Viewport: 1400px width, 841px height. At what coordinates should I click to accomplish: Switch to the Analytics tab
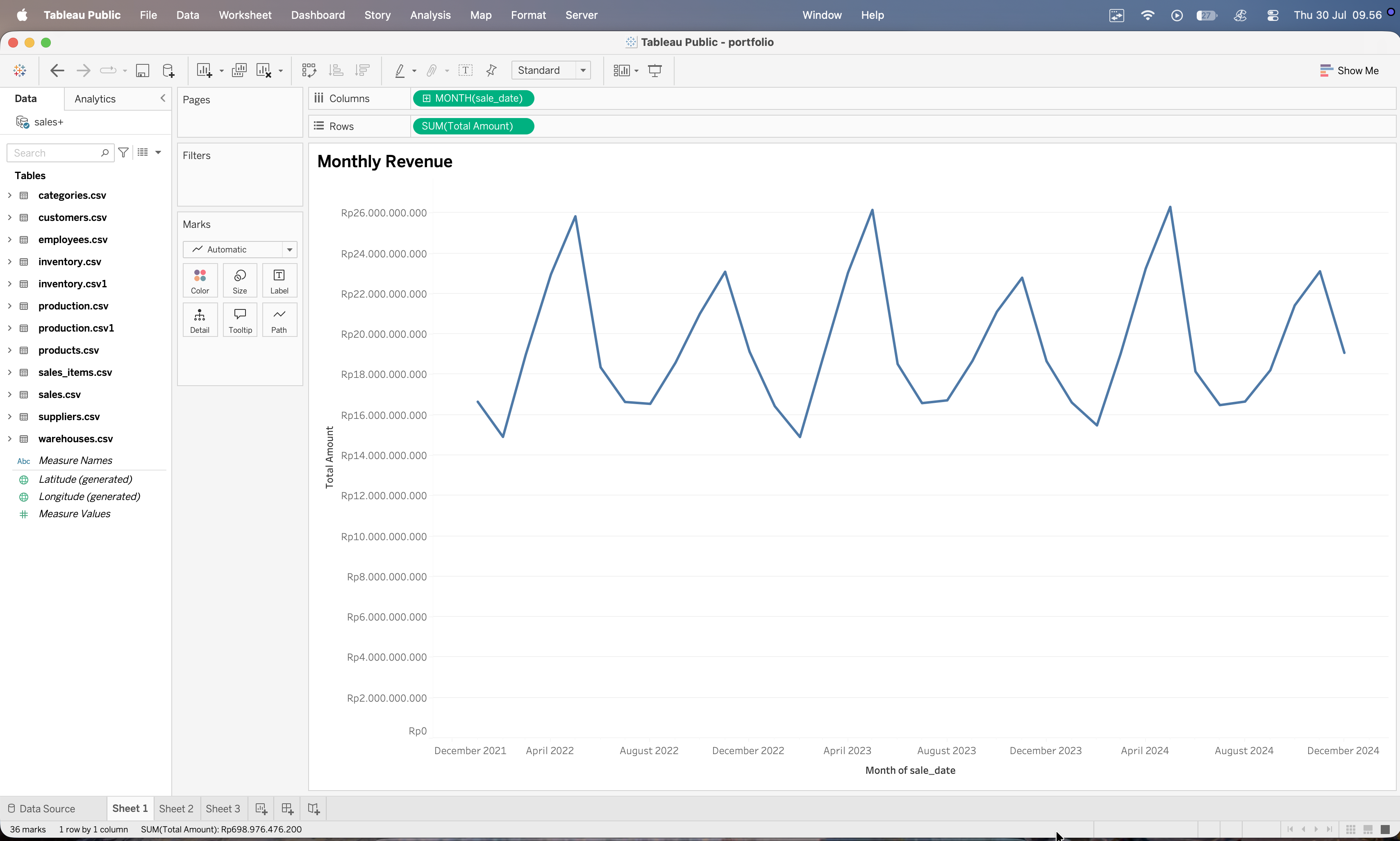point(95,99)
